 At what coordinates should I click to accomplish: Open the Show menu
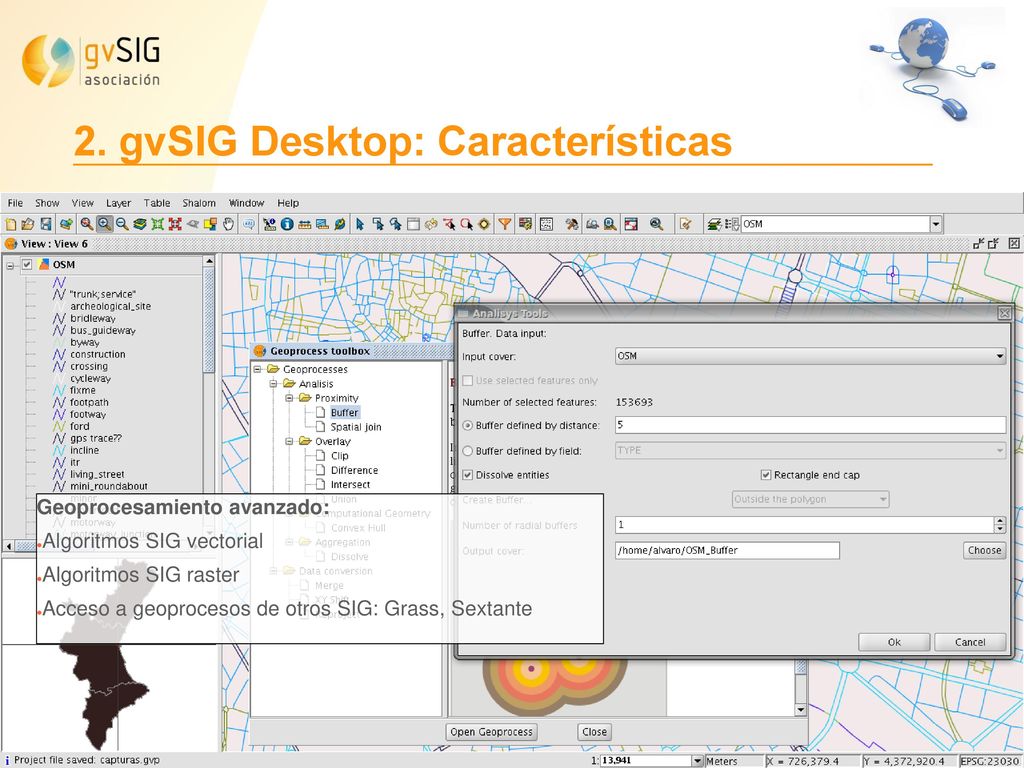(47, 203)
